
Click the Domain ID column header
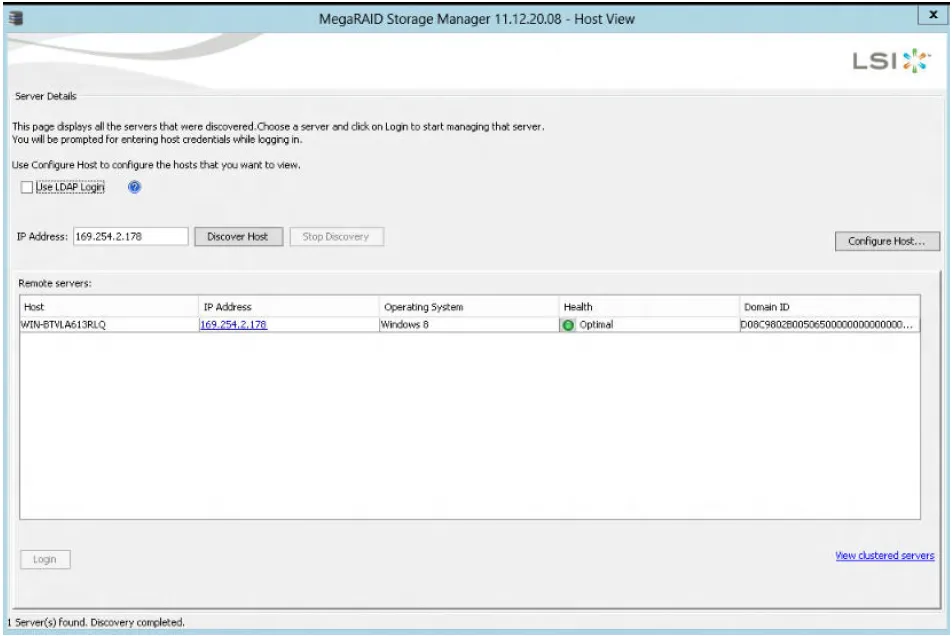[x=828, y=307]
